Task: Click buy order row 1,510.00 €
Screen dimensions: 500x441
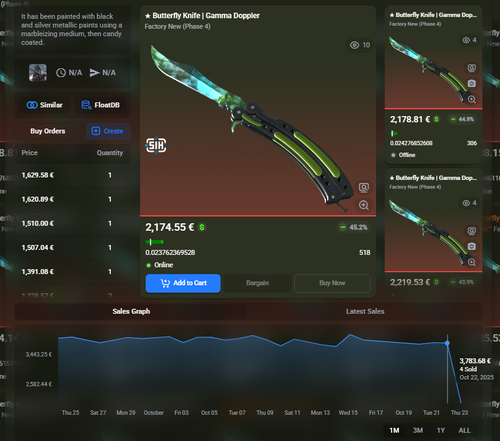Action: pos(72,223)
